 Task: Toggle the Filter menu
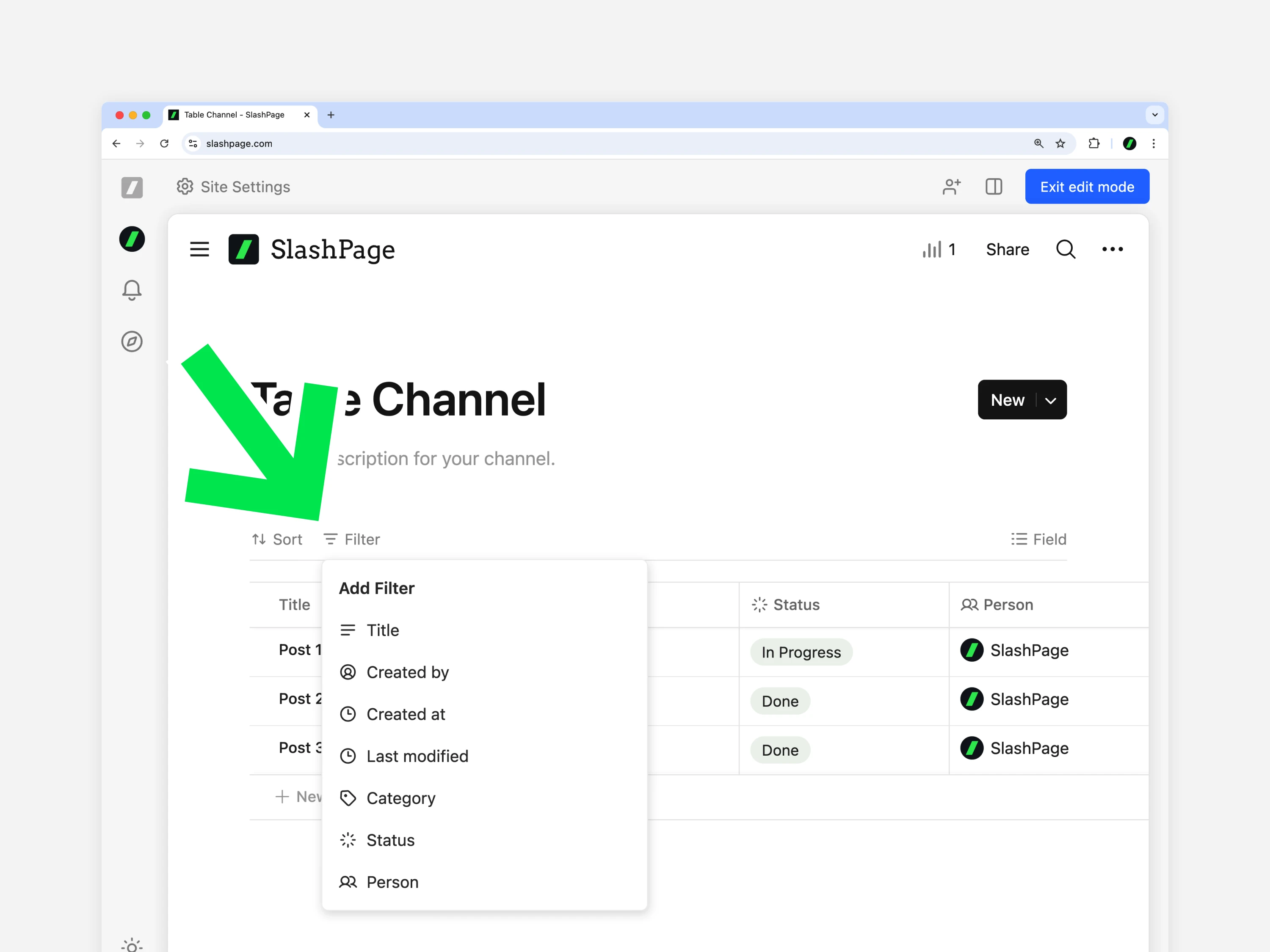(x=351, y=539)
